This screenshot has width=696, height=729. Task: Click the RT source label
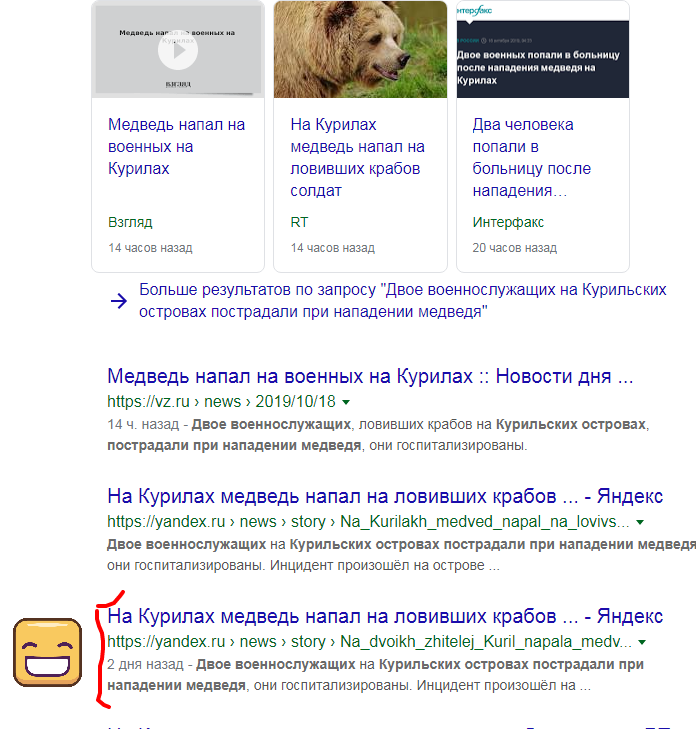pyautogui.click(x=299, y=222)
